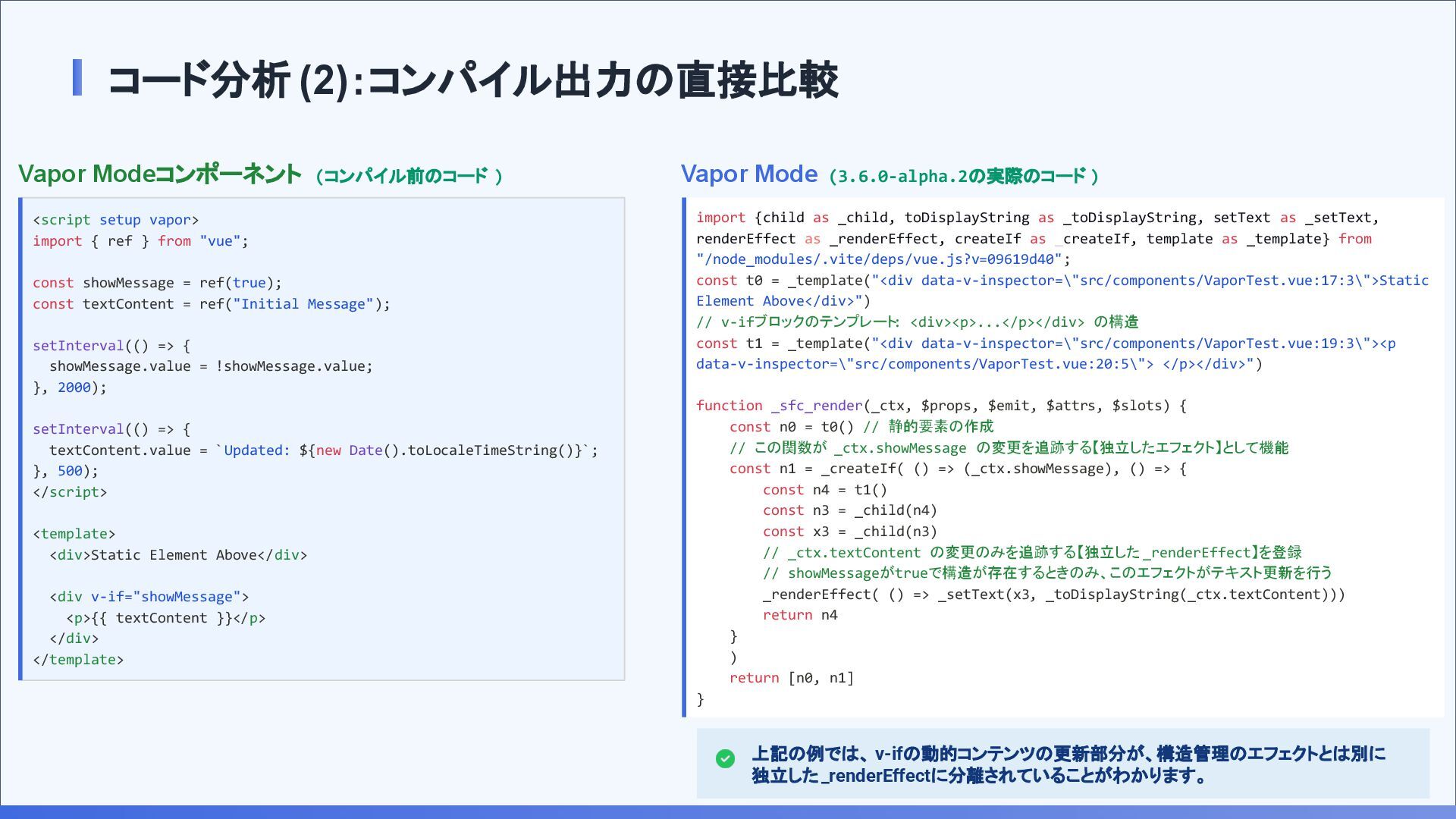Screen dimensions: 1456x819
Task: Click the div v-if="showMessage" line
Action: pos(149,597)
